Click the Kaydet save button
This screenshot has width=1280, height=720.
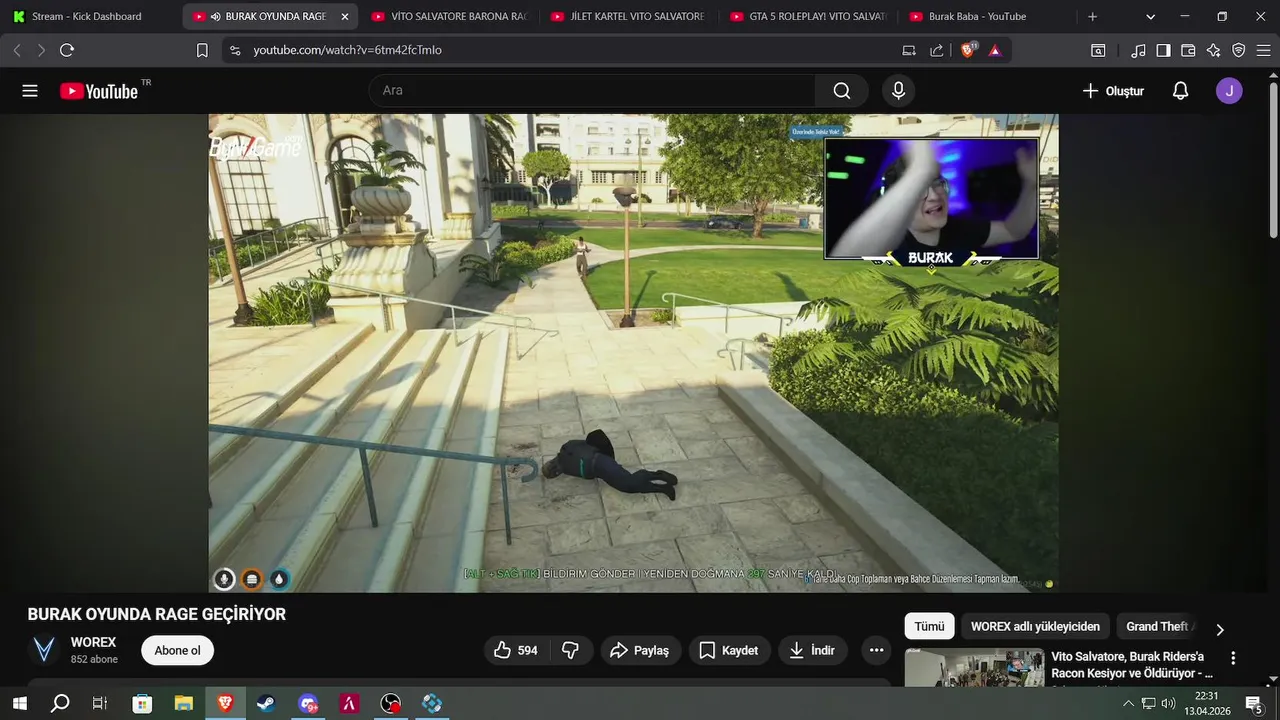point(728,650)
